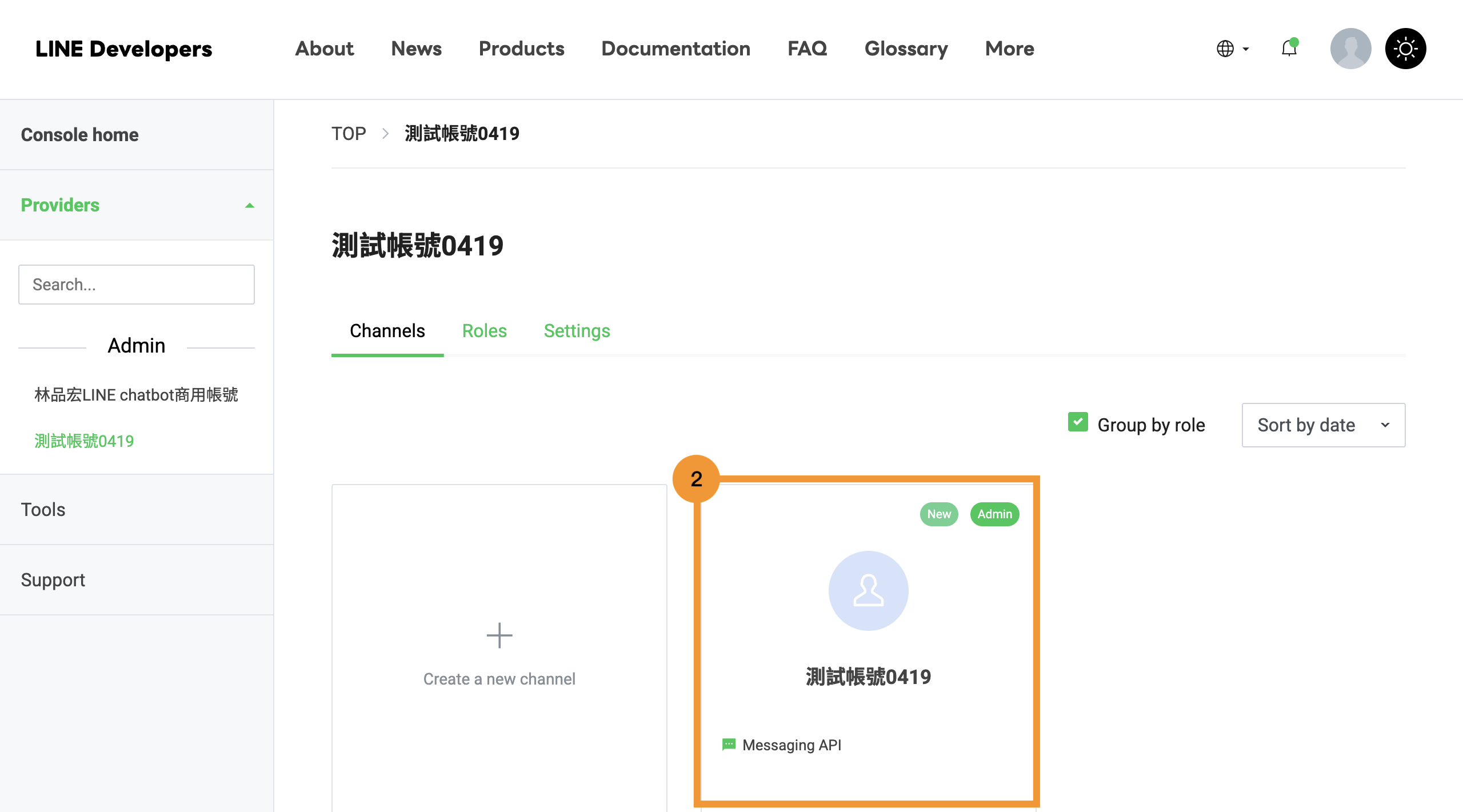The height and width of the screenshot is (812, 1463).
Task: Click the New badge on channel card
Action: click(939, 514)
